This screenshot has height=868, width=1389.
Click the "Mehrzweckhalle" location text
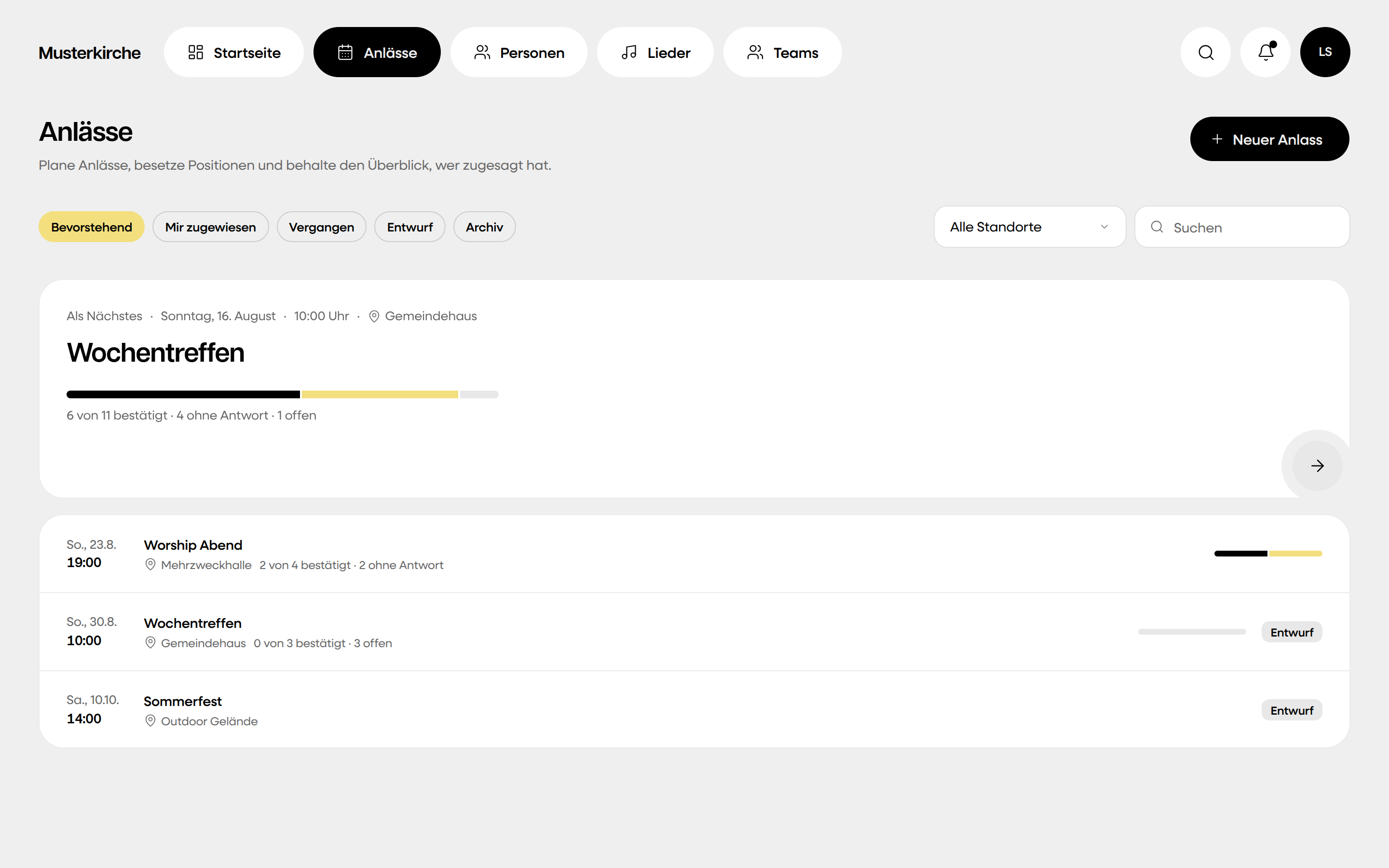(206, 565)
